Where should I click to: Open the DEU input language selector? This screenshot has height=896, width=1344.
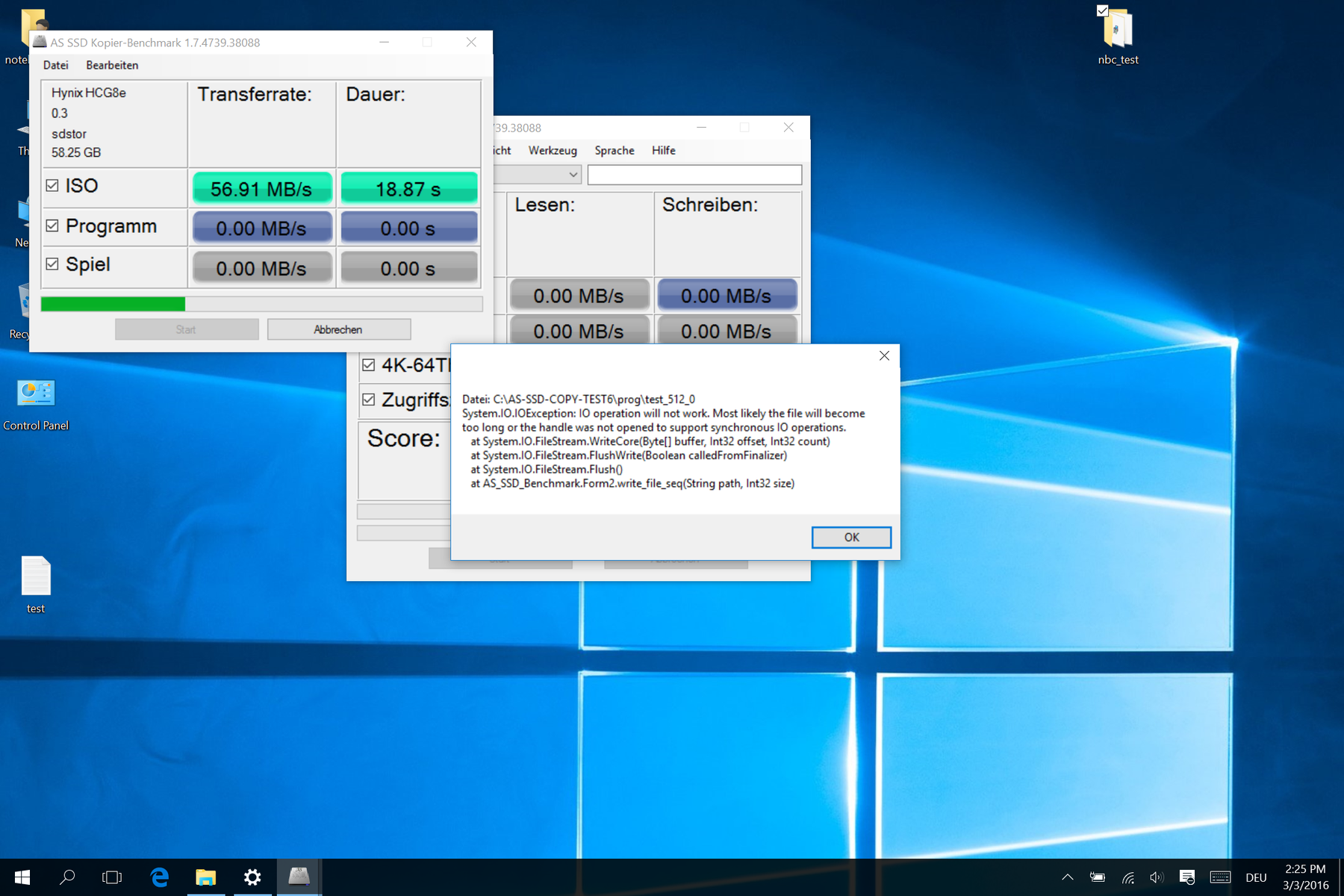[1256, 877]
